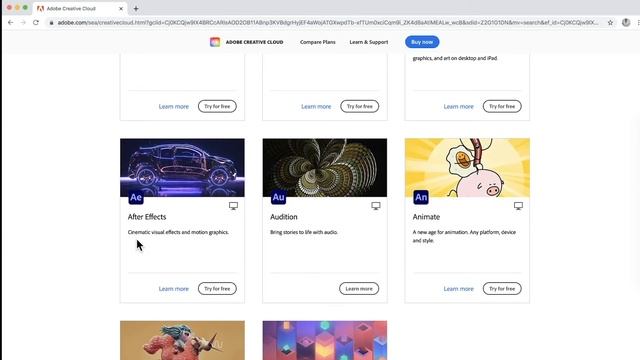Click Try for free on top-middle card

(360, 106)
